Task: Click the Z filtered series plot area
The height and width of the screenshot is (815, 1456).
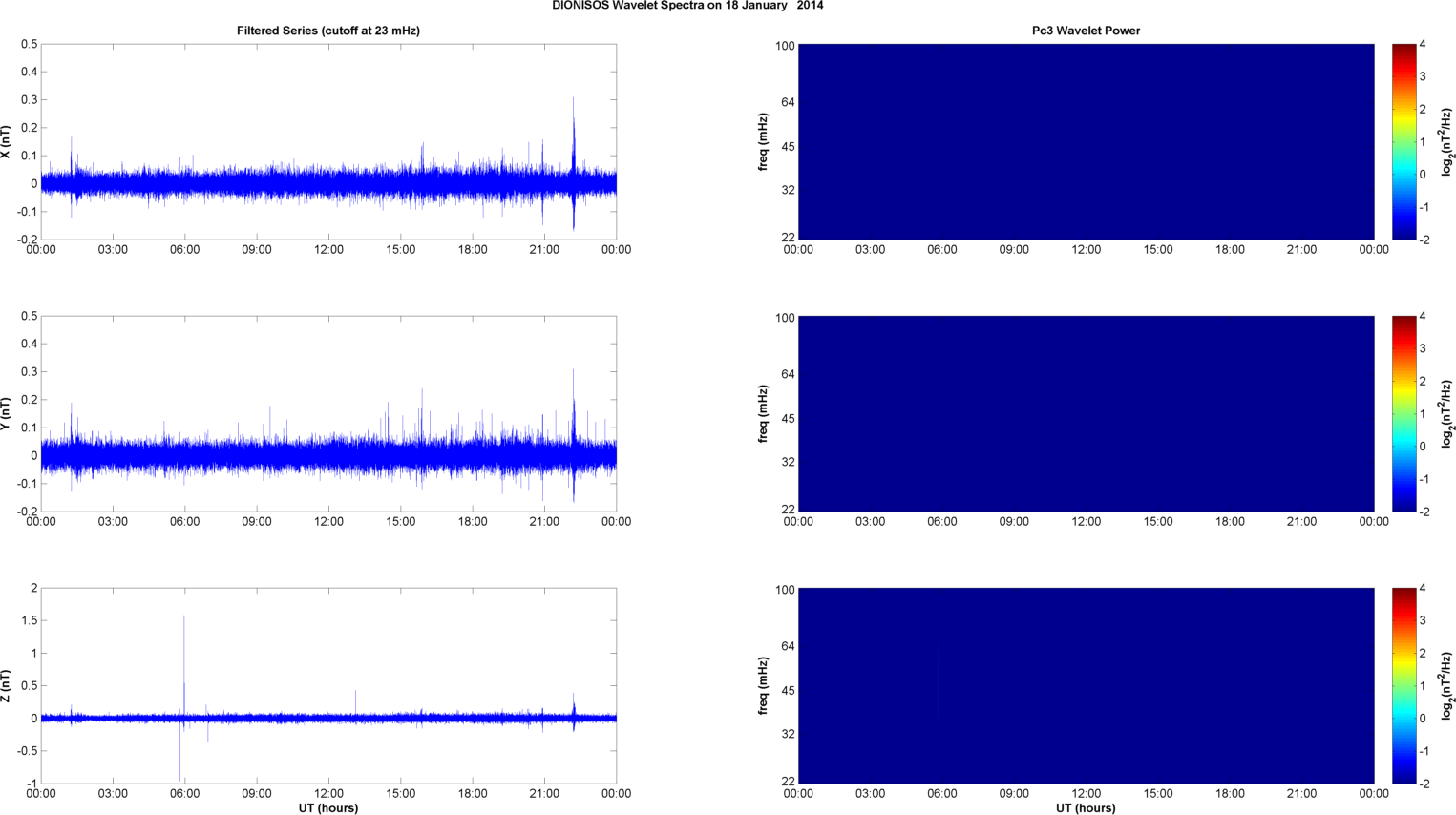Action: [328, 685]
